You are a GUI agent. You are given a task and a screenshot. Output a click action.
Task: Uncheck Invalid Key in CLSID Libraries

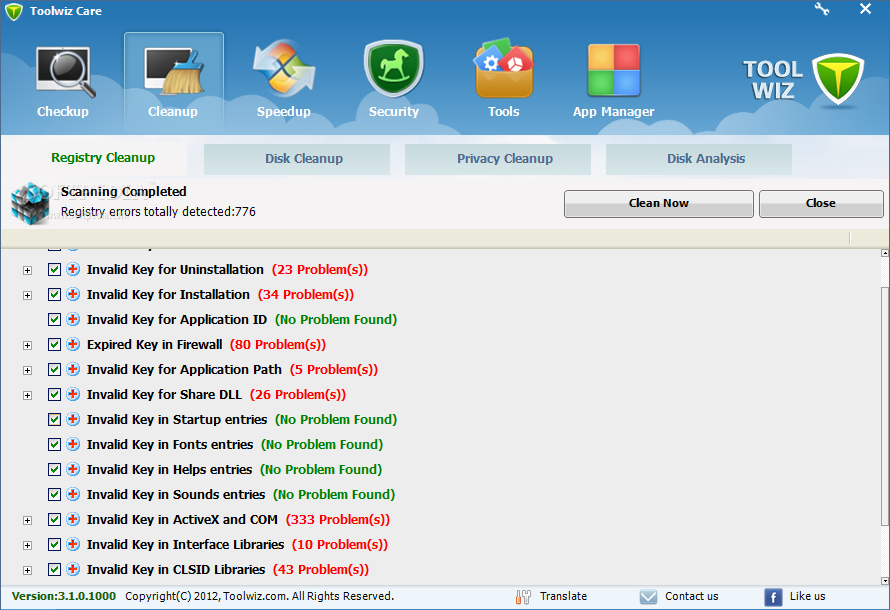pyautogui.click(x=54, y=569)
